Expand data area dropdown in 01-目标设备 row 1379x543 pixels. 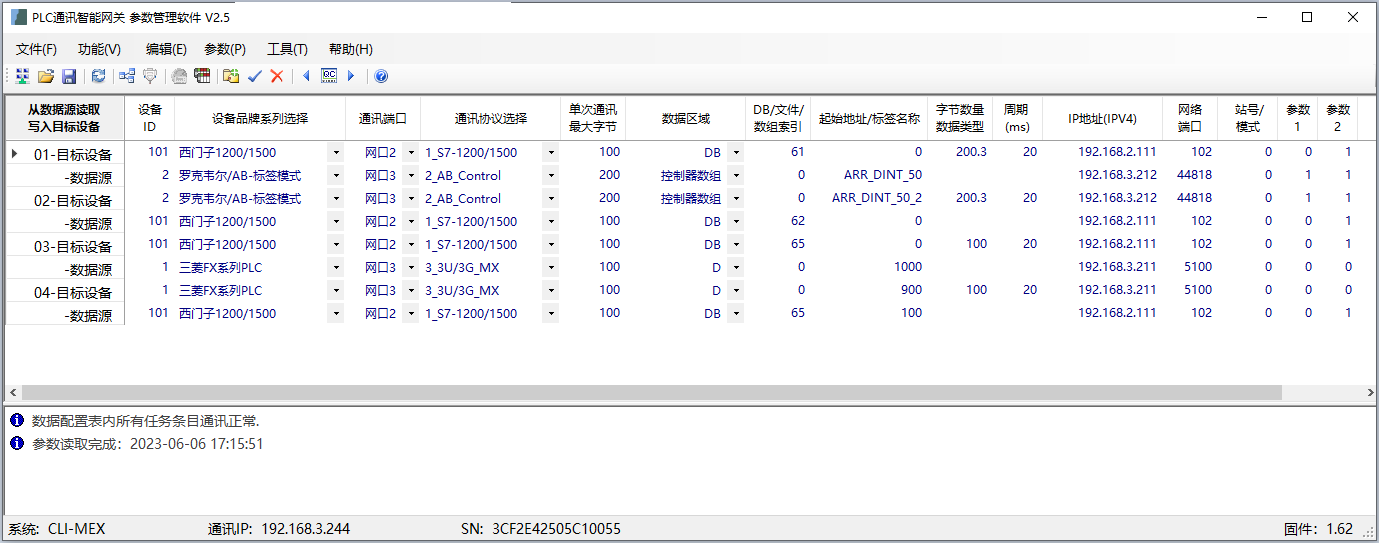[x=735, y=153]
